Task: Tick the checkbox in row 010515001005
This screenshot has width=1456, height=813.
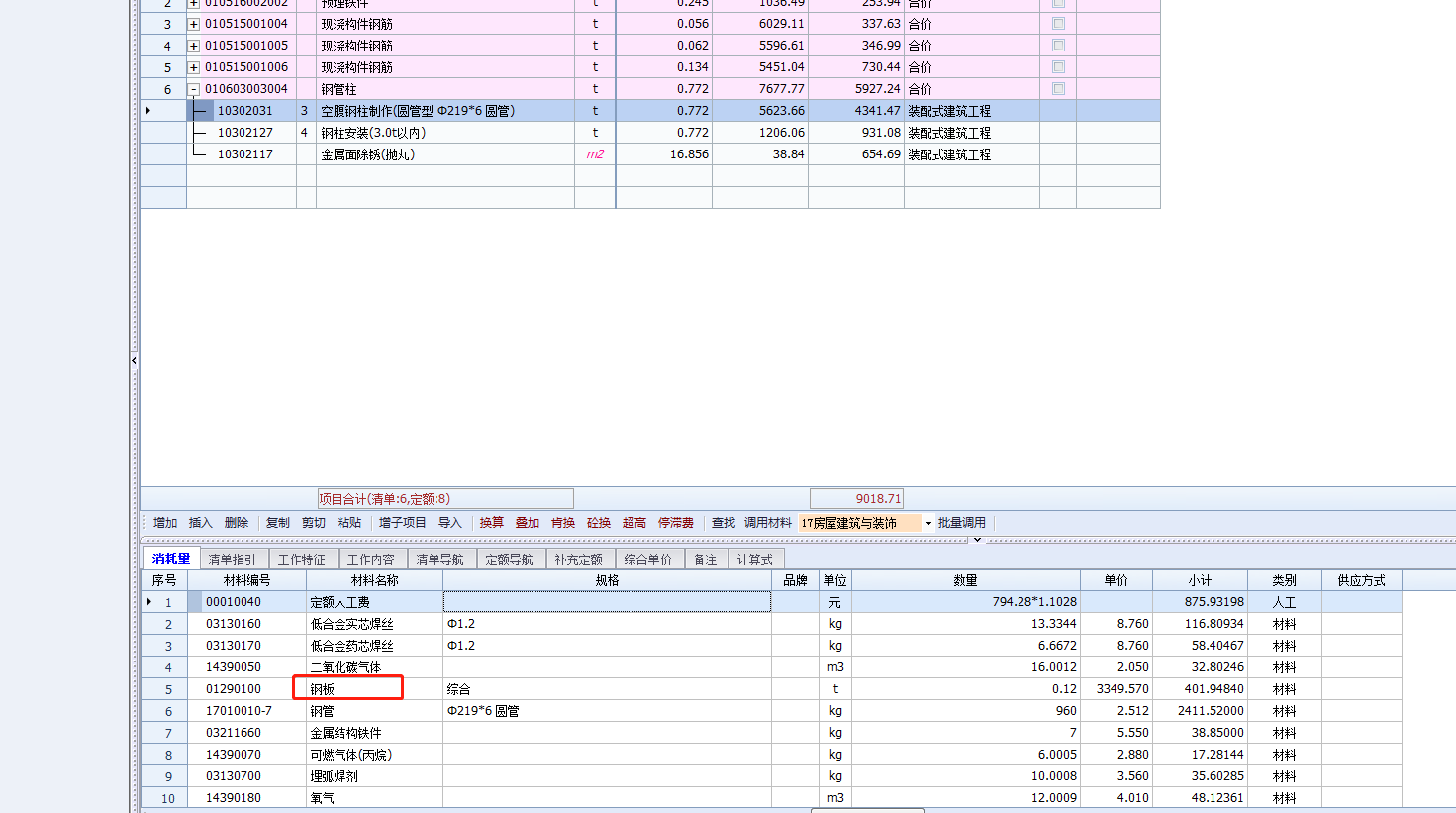Action: [1058, 45]
